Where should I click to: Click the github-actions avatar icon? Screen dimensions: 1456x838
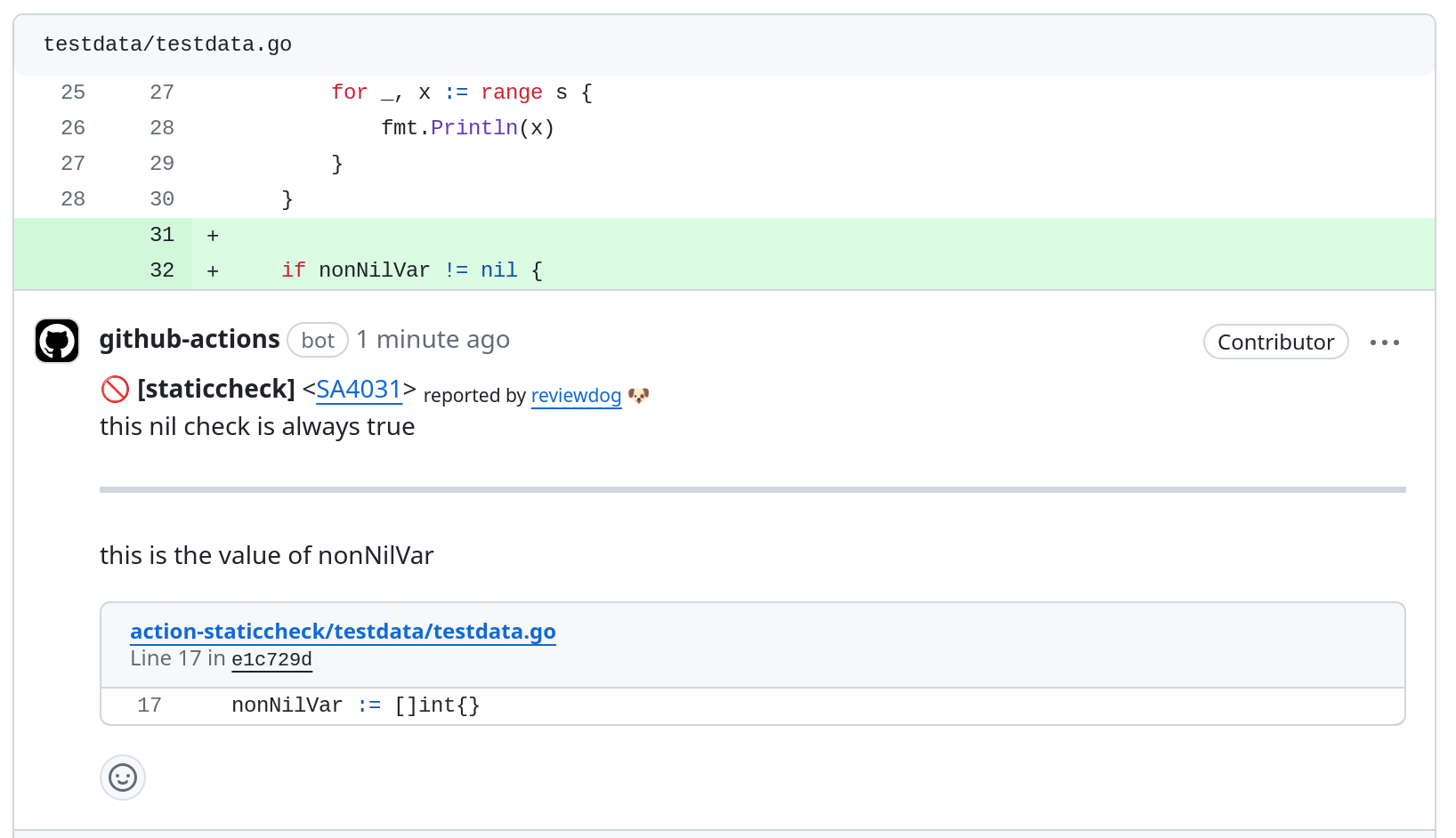57,341
